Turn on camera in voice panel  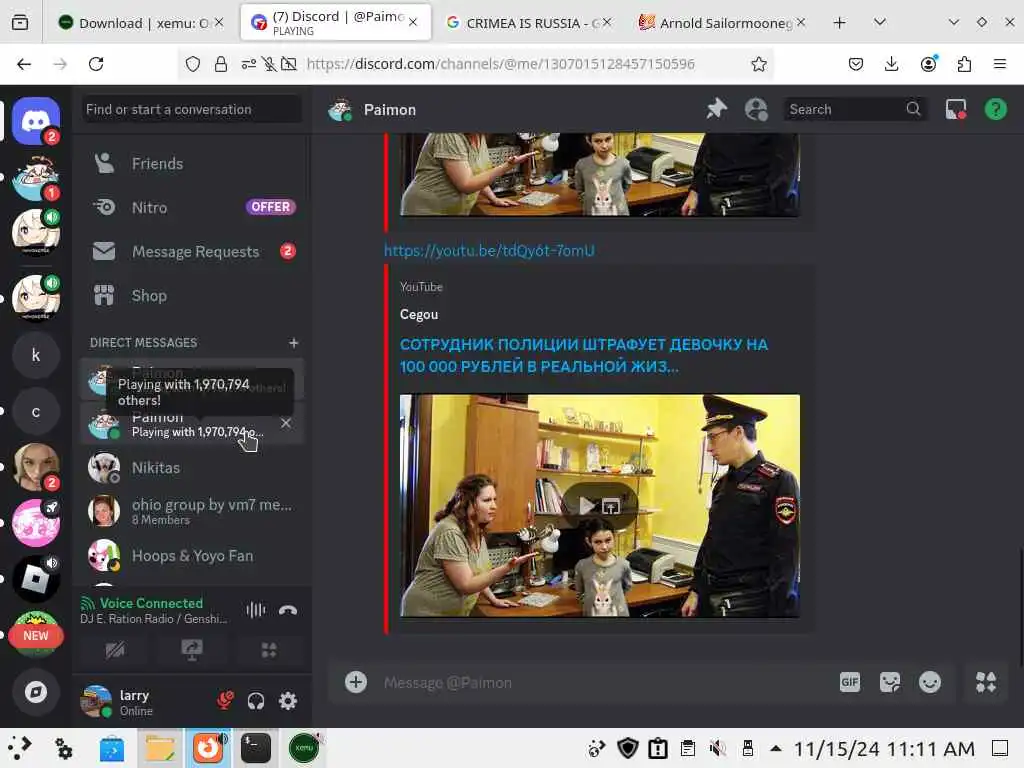click(115, 650)
